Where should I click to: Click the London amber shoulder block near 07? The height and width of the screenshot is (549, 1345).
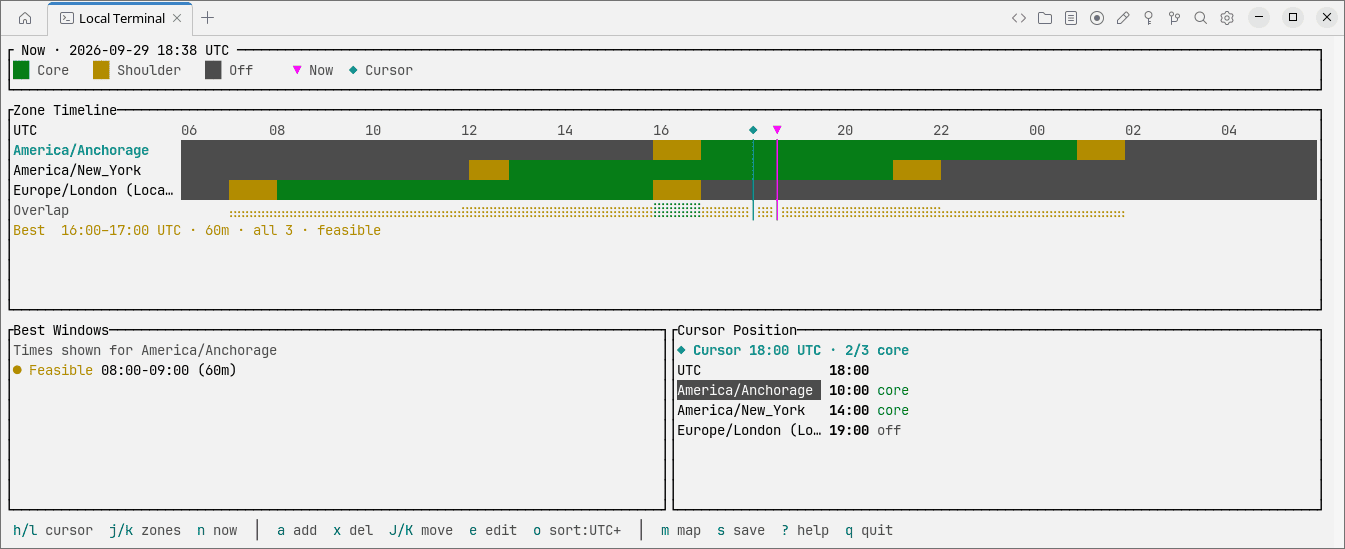(253, 190)
